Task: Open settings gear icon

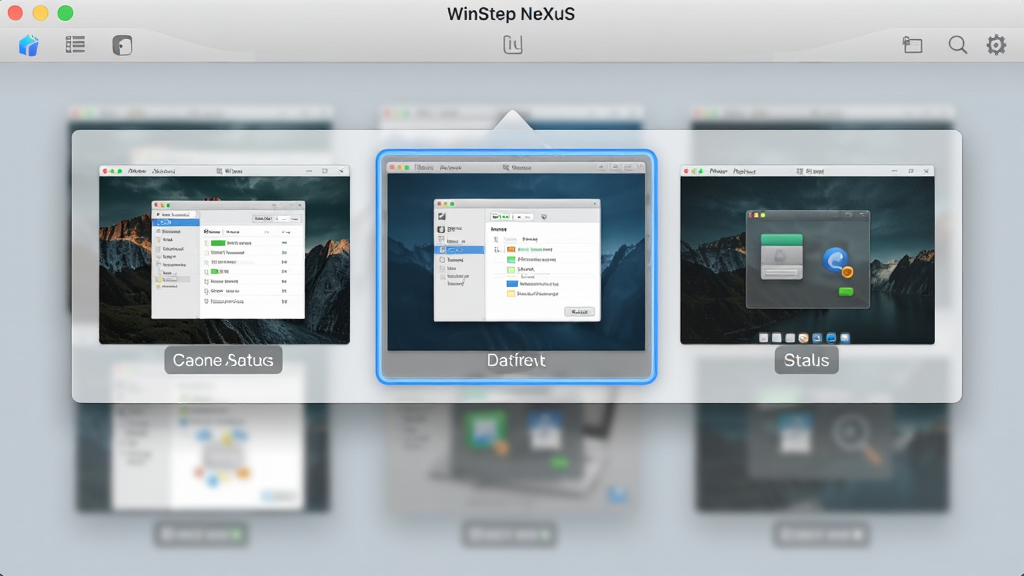Action: (996, 44)
